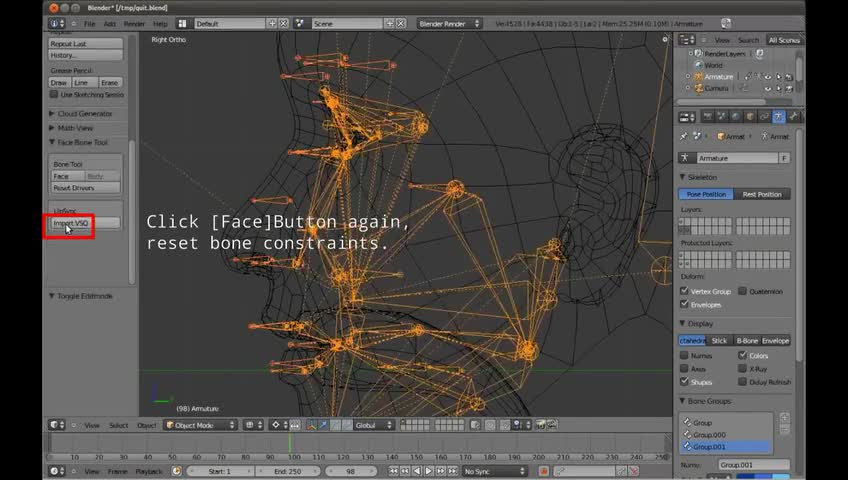Enable the Axes display checkbox
This screenshot has width=848, height=480.
684,368
